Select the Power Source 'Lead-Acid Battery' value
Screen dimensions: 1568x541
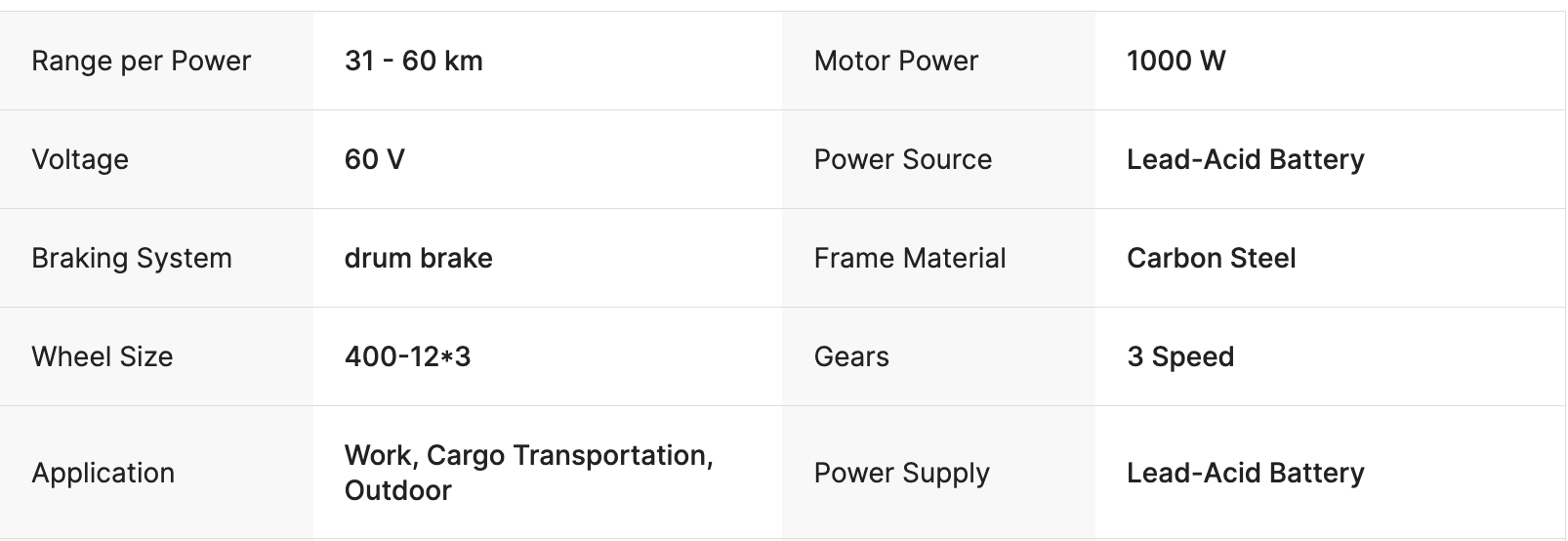tap(1245, 159)
